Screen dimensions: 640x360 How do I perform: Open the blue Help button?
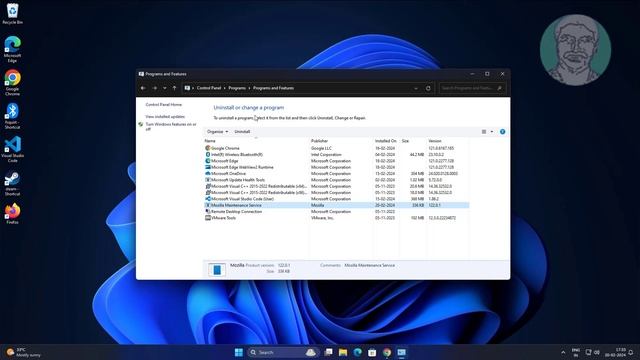[502, 132]
